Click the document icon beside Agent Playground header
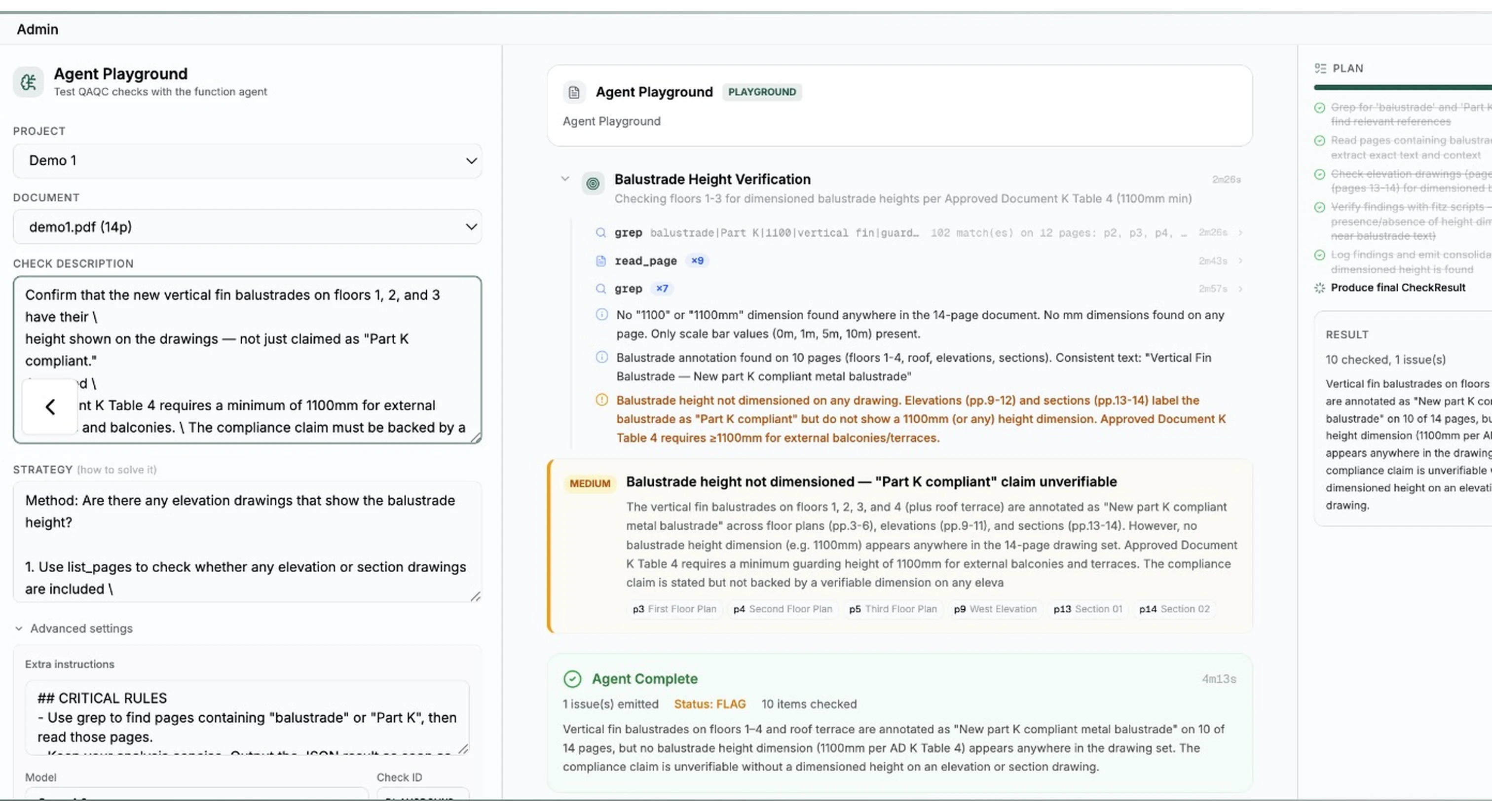Viewport: 1492px width, 812px height. [x=573, y=92]
